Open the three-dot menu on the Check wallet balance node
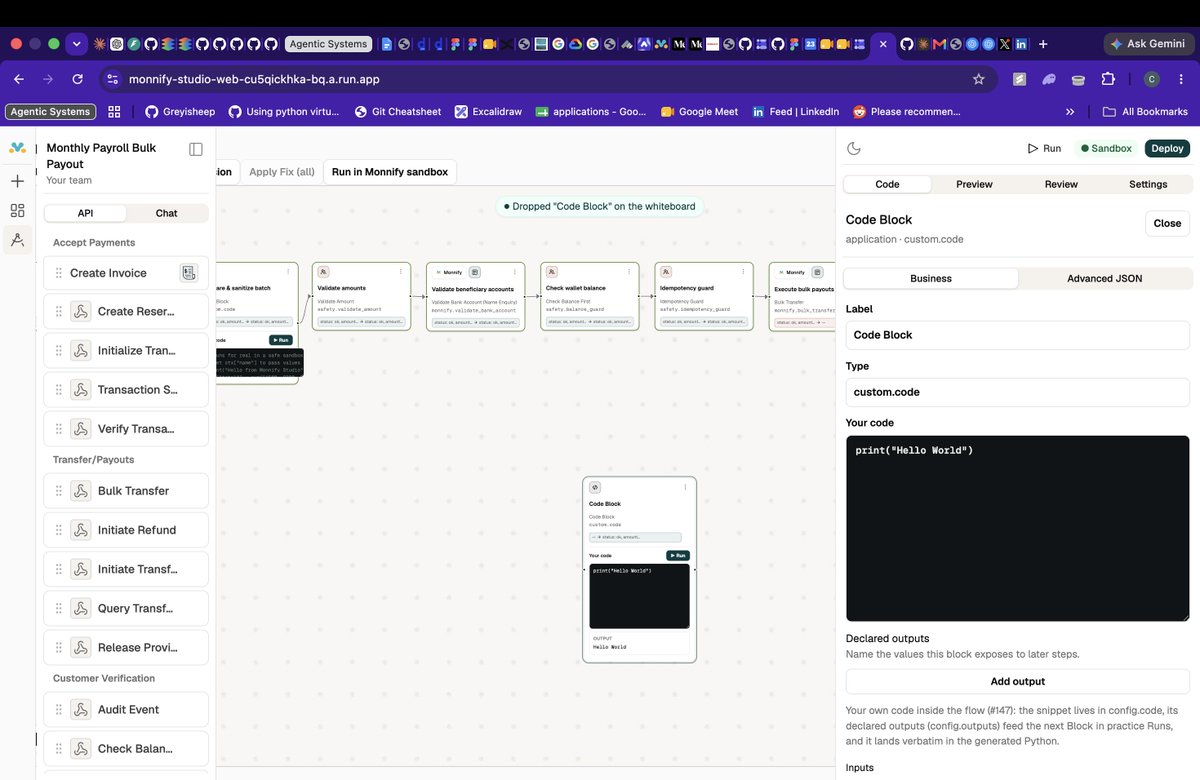1200x780 pixels. pyautogui.click(x=628, y=271)
